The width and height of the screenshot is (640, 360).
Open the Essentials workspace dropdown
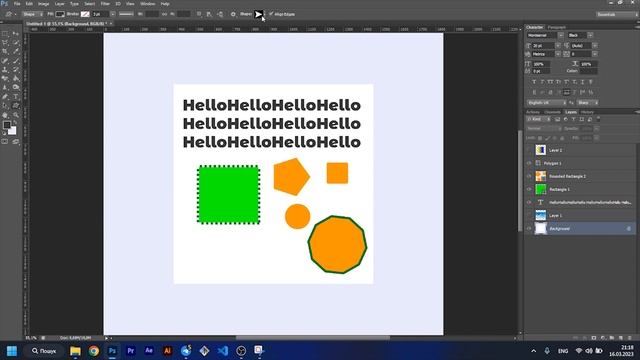[616, 14]
